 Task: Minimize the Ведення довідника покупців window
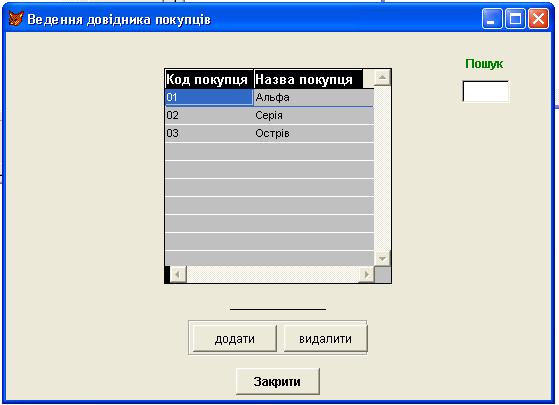[492, 19]
